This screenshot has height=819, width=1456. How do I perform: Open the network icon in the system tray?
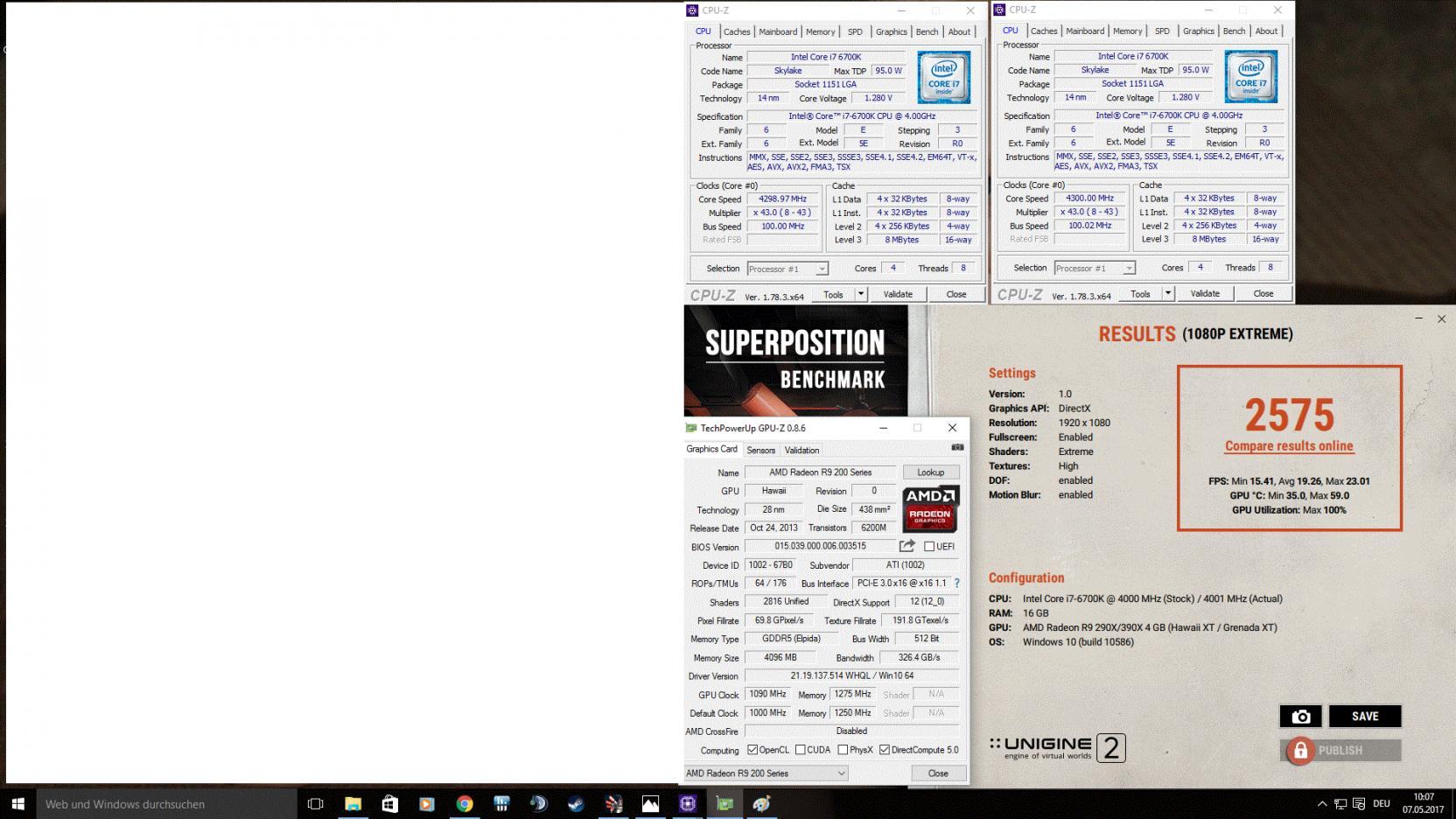point(1340,803)
